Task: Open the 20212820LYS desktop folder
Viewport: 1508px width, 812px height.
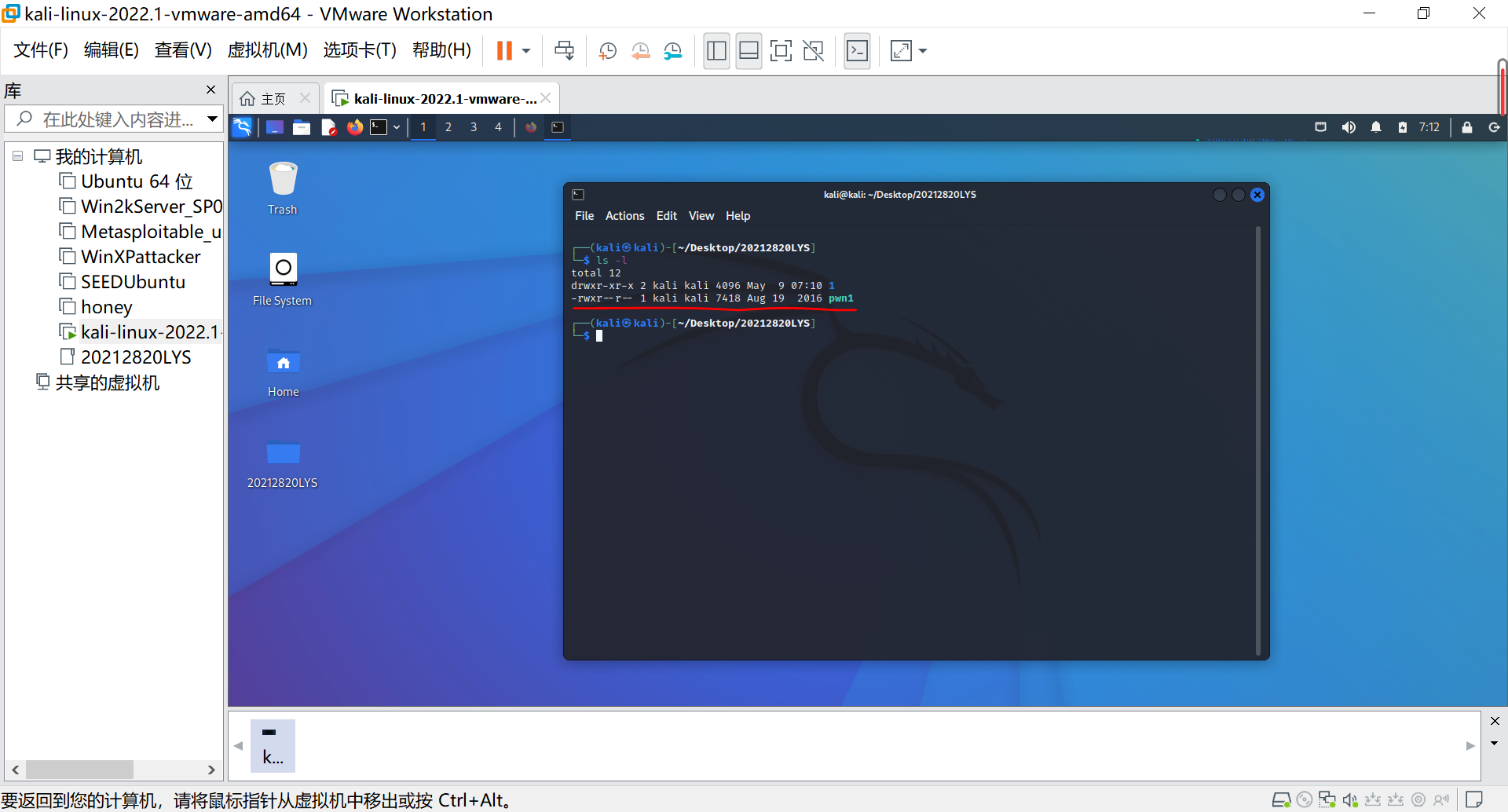Action: 283,463
